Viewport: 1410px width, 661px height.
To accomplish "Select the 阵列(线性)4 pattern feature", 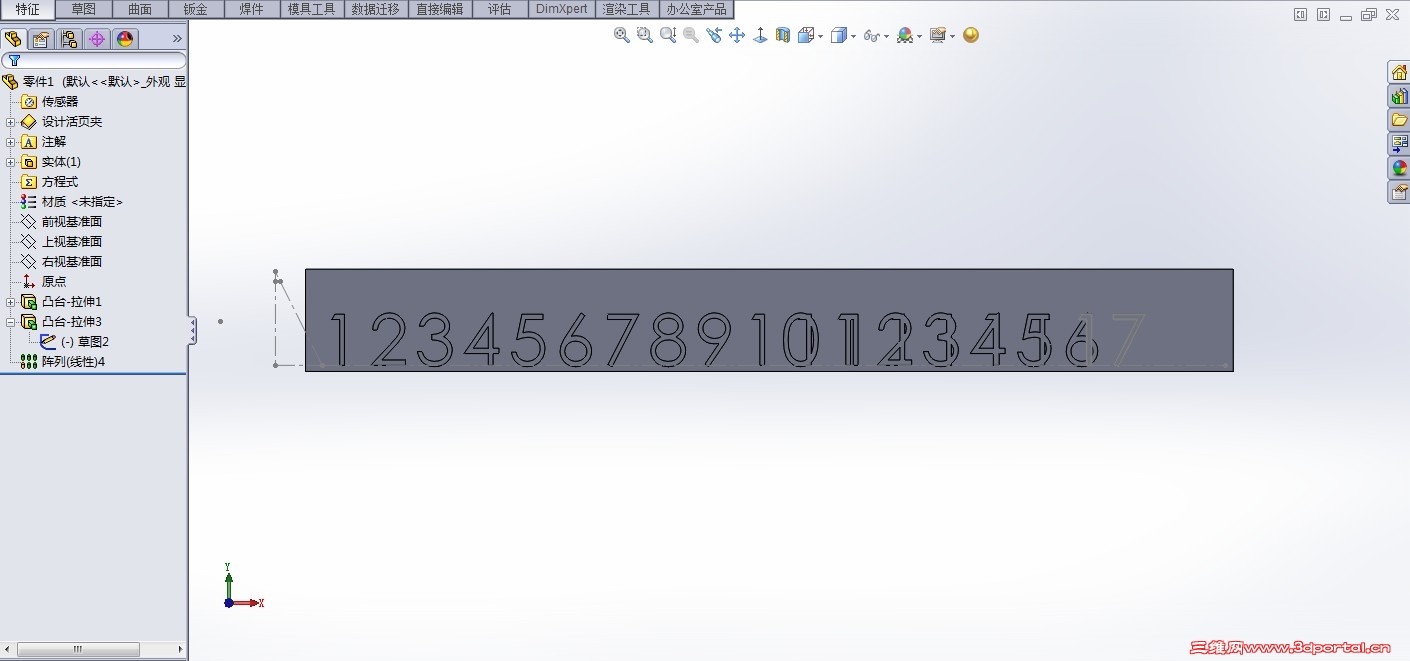I will tap(62, 362).
